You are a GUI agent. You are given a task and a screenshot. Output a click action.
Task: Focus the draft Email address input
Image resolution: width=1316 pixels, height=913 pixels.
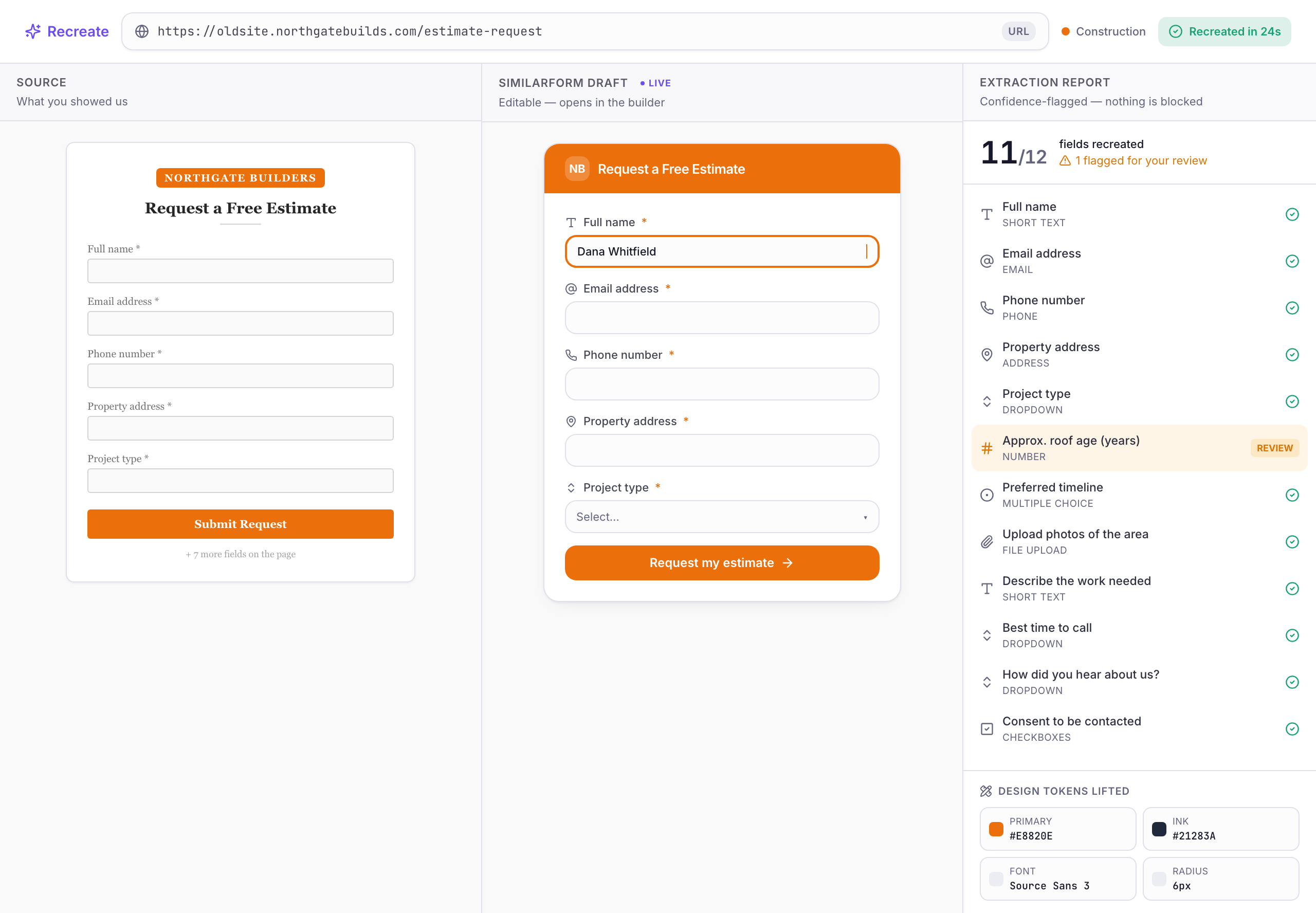pyautogui.click(x=722, y=318)
